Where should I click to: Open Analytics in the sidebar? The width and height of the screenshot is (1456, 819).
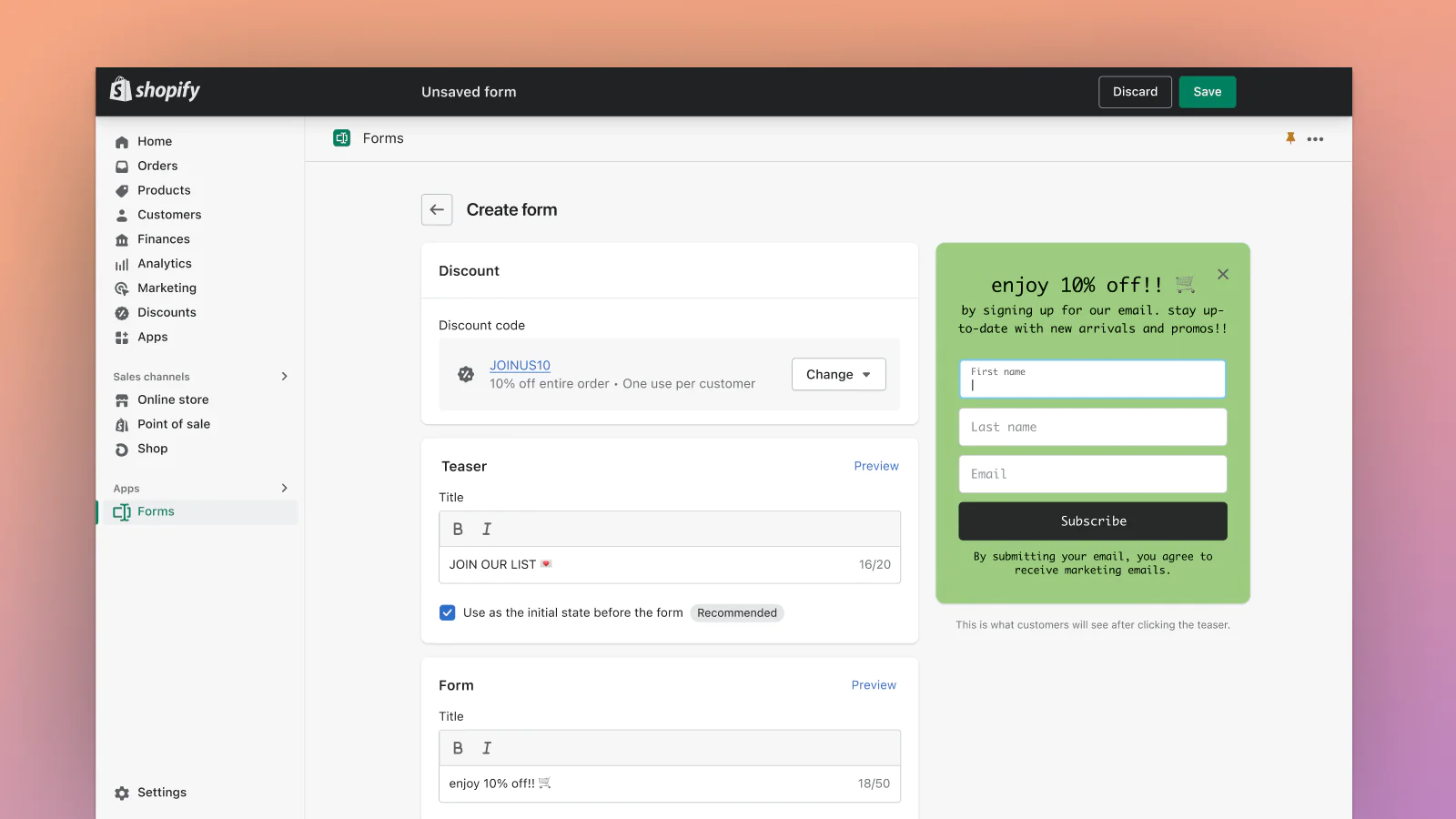(165, 264)
